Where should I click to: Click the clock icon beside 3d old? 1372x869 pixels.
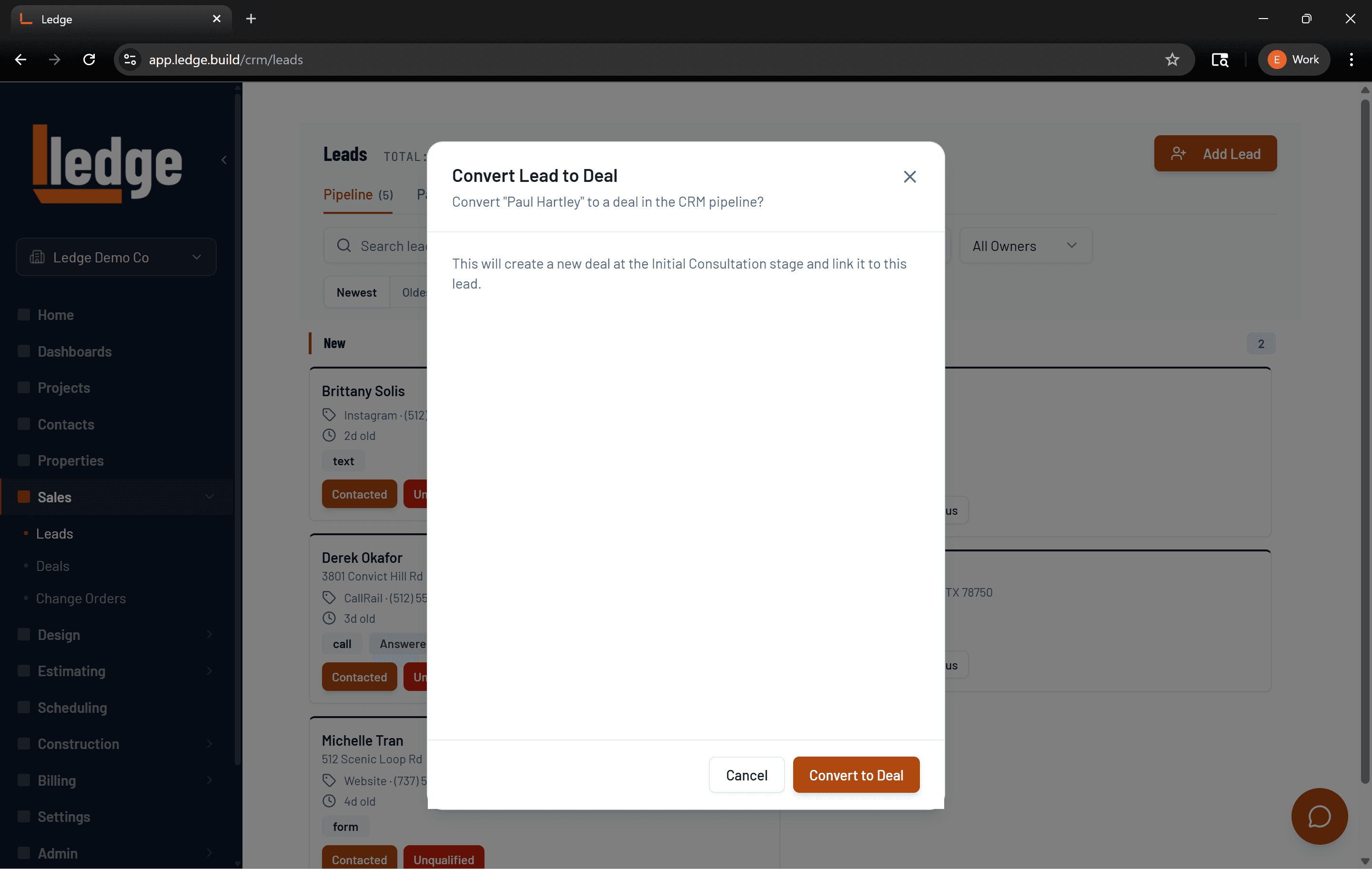[329, 618]
